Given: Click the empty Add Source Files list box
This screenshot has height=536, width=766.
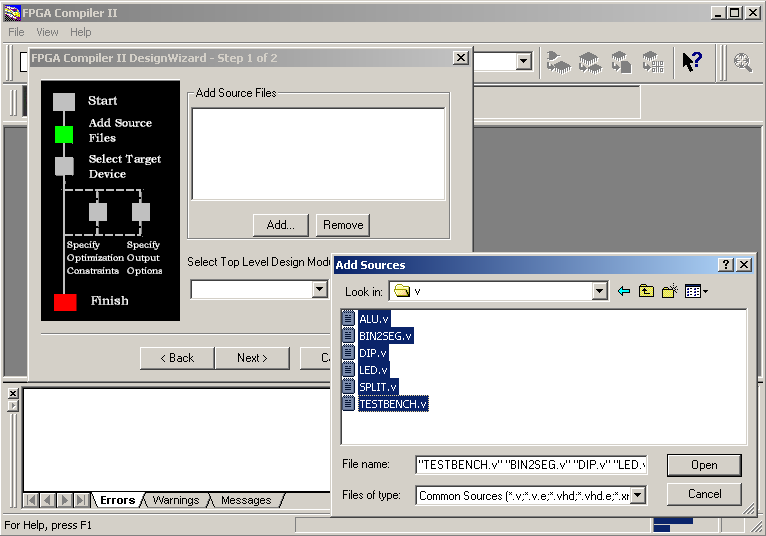Looking at the screenshot, I should tap(319, 154).
